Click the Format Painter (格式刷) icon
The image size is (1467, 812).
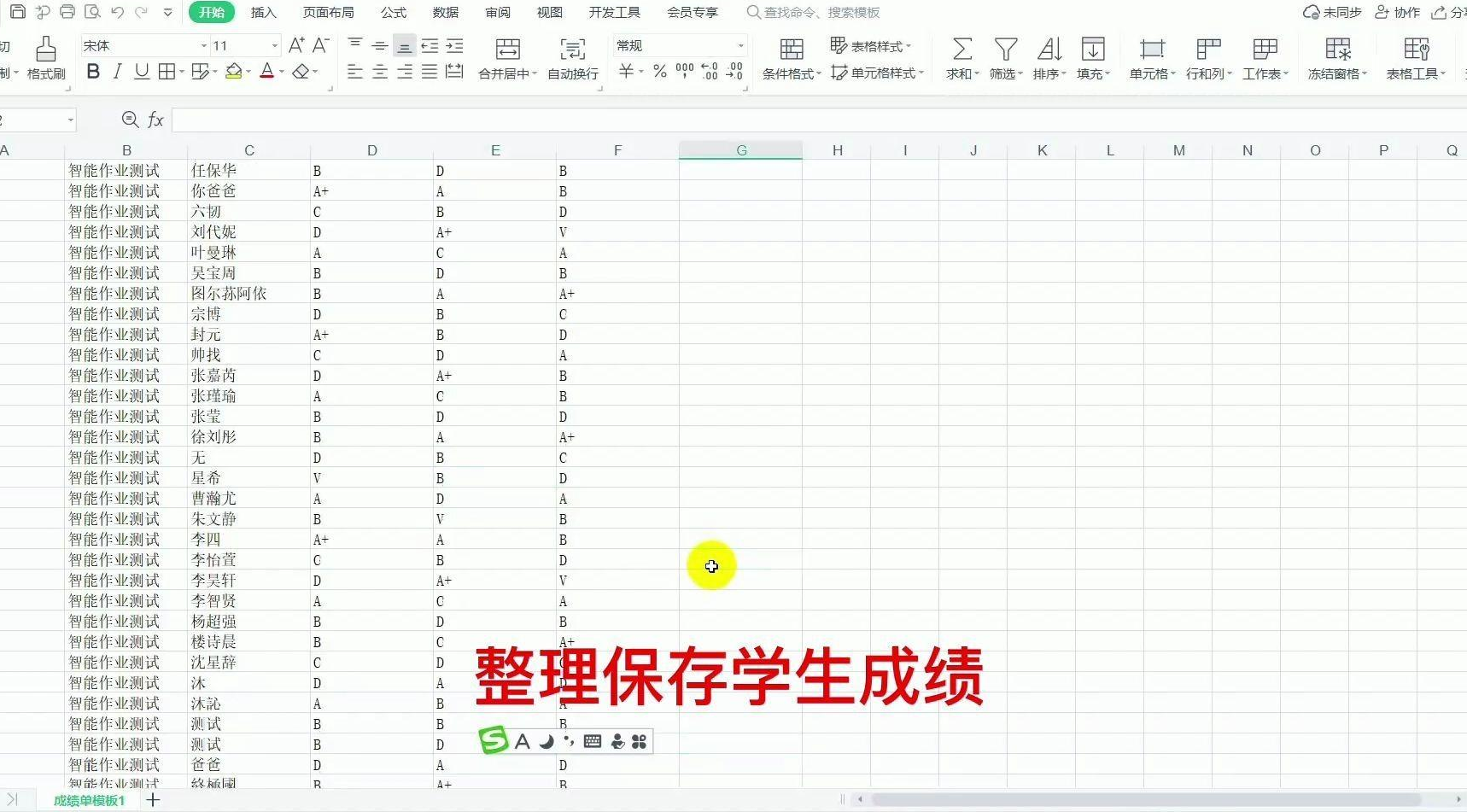tap(46, 50)
